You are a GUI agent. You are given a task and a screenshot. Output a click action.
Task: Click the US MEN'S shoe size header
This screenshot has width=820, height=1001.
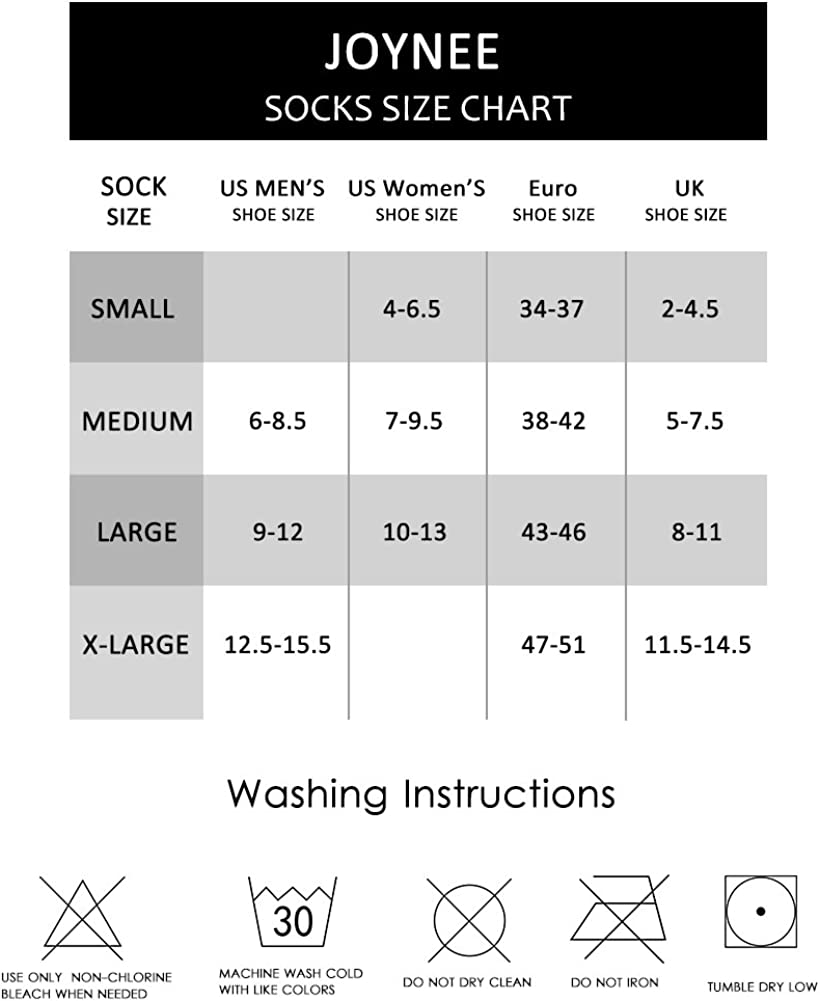[273, 199]
